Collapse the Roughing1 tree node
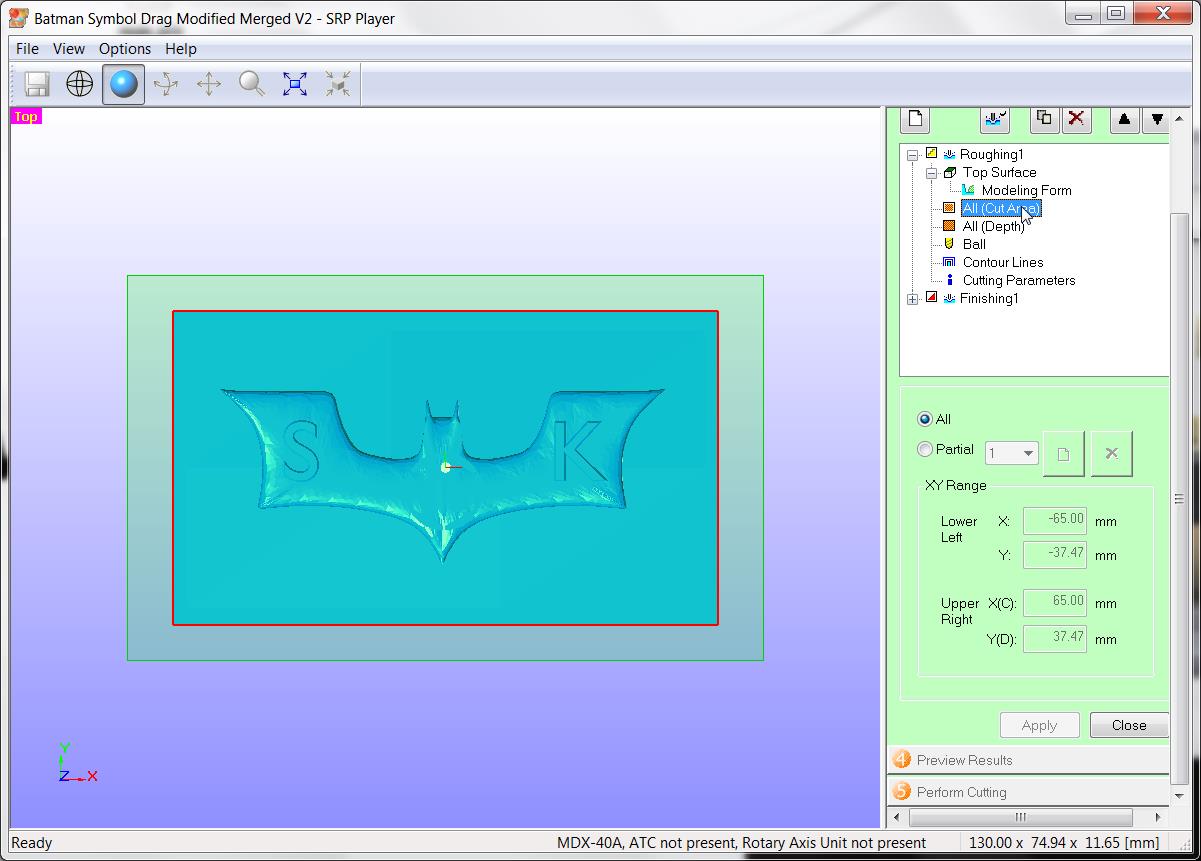The image size is (1201, 861). tap(912, 155)
